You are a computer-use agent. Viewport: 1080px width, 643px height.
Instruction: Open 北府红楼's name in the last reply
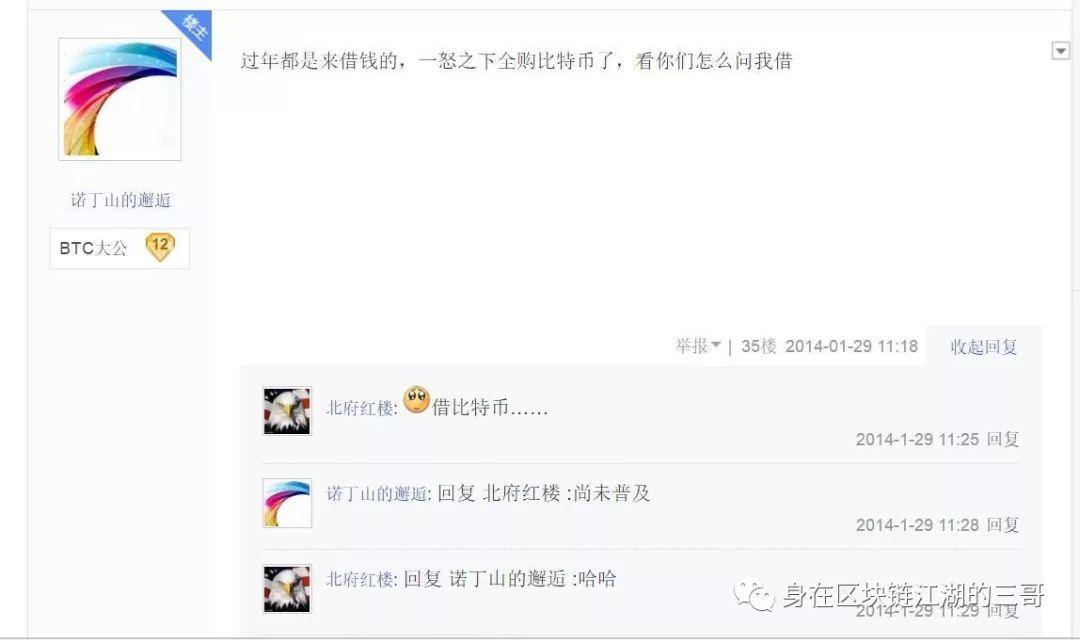tap(360, 580)
